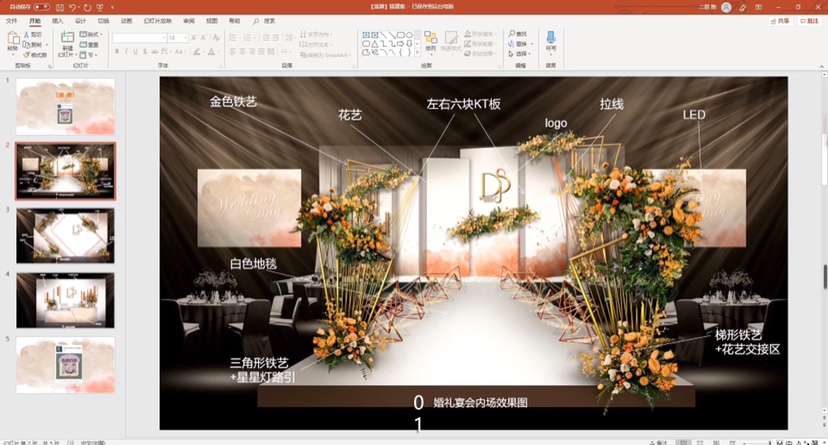828x445 pixels.
Task: Open the font size dropdown
Action: click(185, 38)
